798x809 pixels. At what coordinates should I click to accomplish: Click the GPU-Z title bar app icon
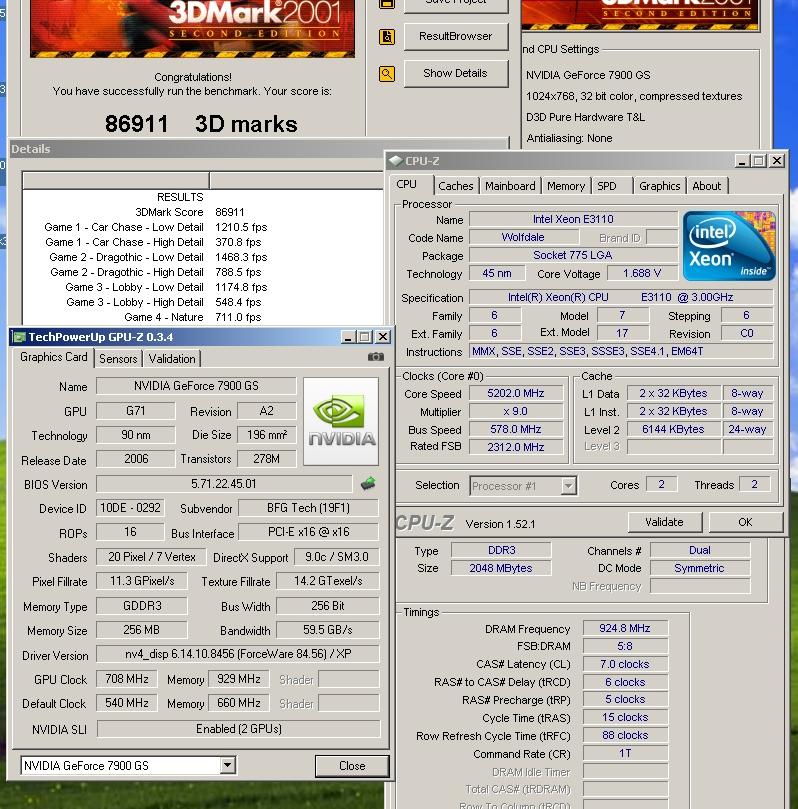click(x=20, y=337)
